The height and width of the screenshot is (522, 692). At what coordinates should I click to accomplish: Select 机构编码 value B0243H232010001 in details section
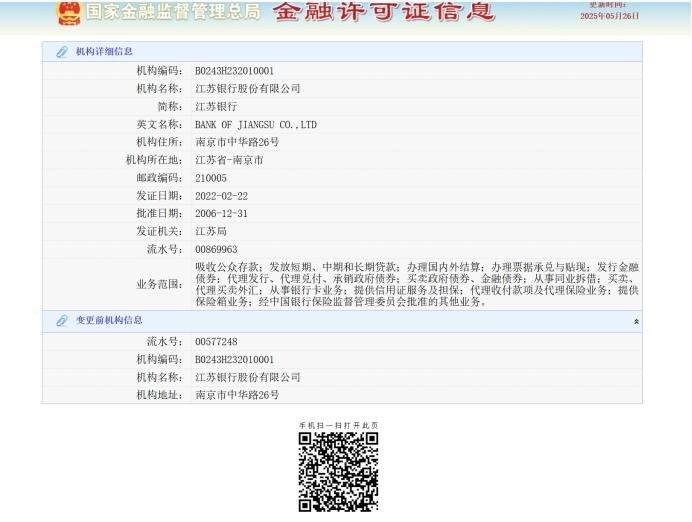tap(234, 71)
